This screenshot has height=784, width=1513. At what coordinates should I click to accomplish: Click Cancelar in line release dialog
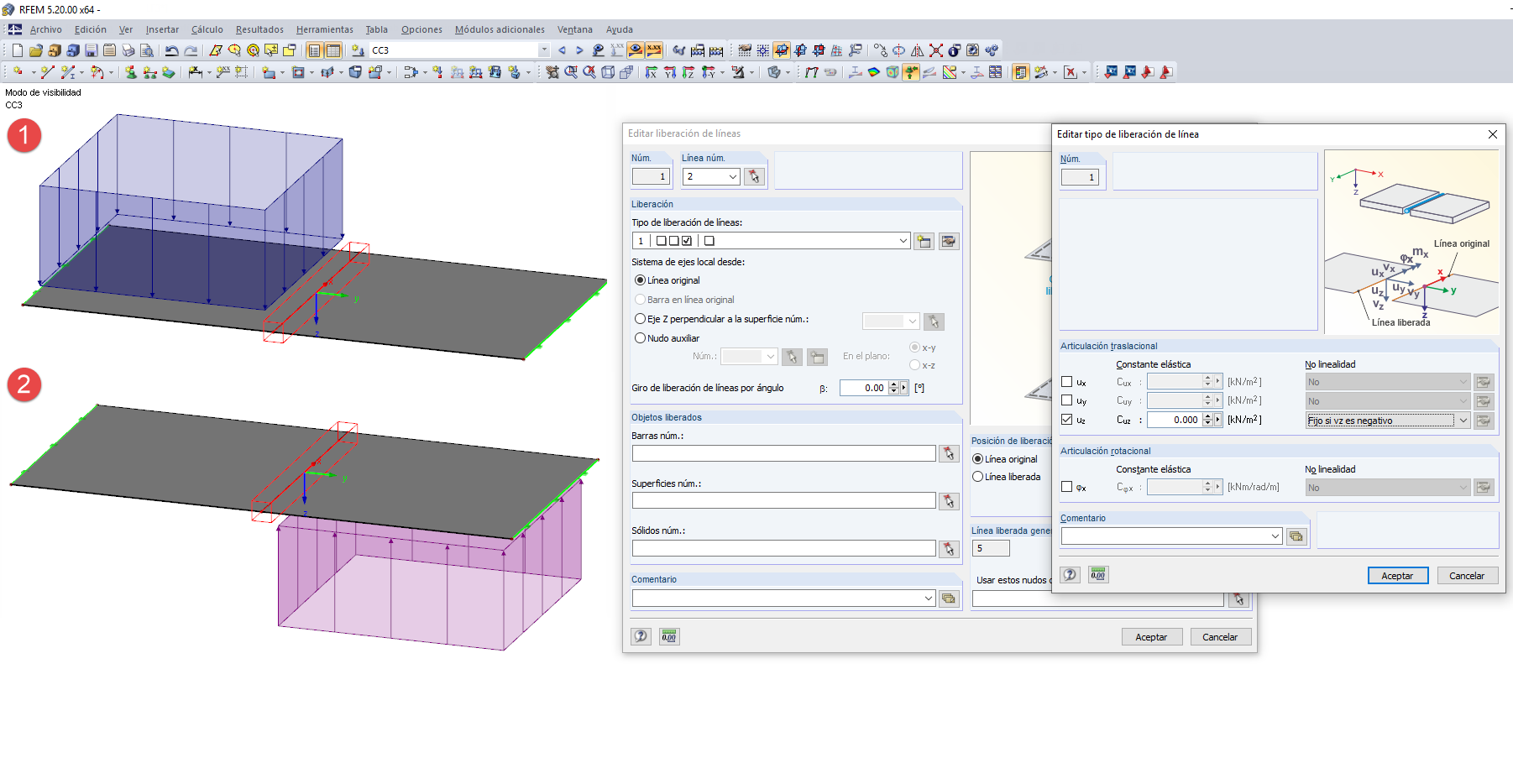click(1220, 637)
